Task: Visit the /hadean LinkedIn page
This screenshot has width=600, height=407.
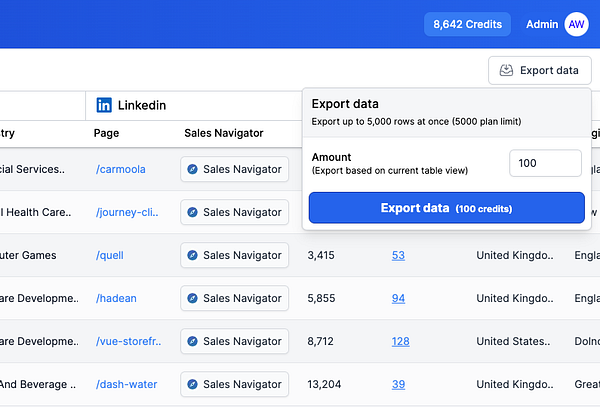Action: pos(117,298)
